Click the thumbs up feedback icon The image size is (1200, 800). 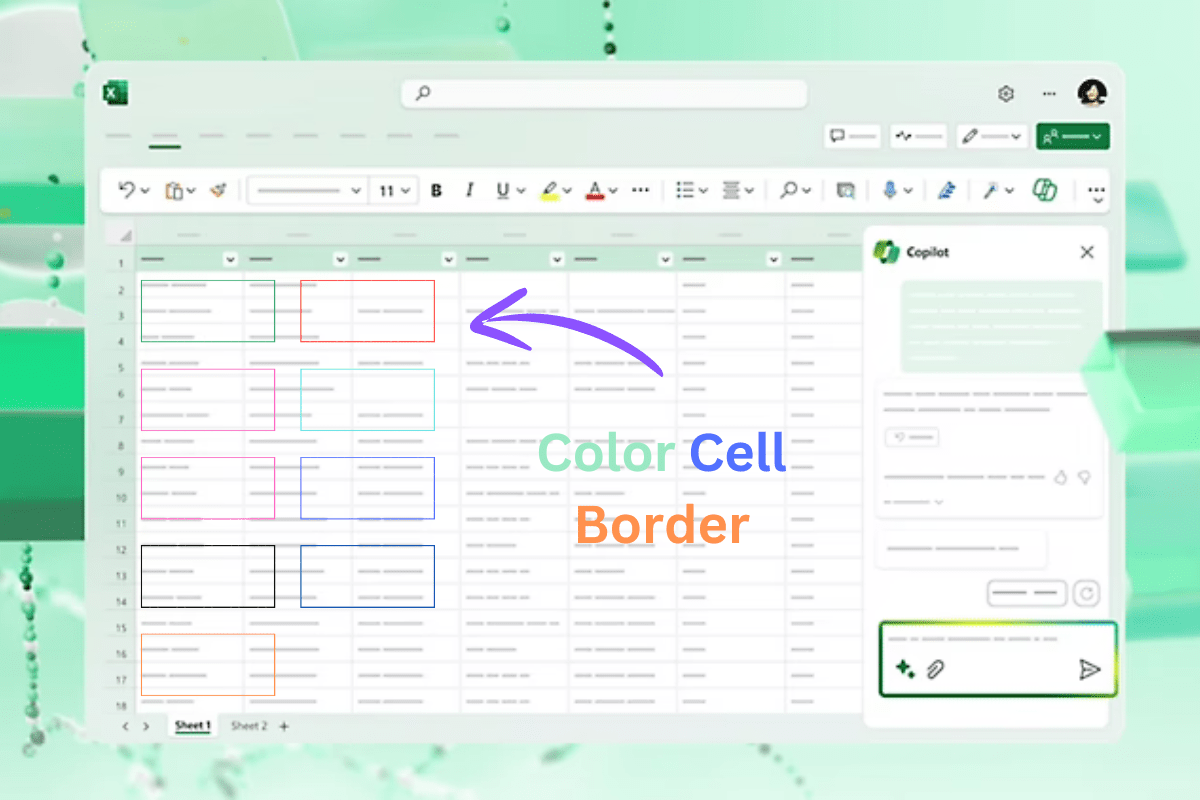pyautogui.click(x=1061, y=477)
